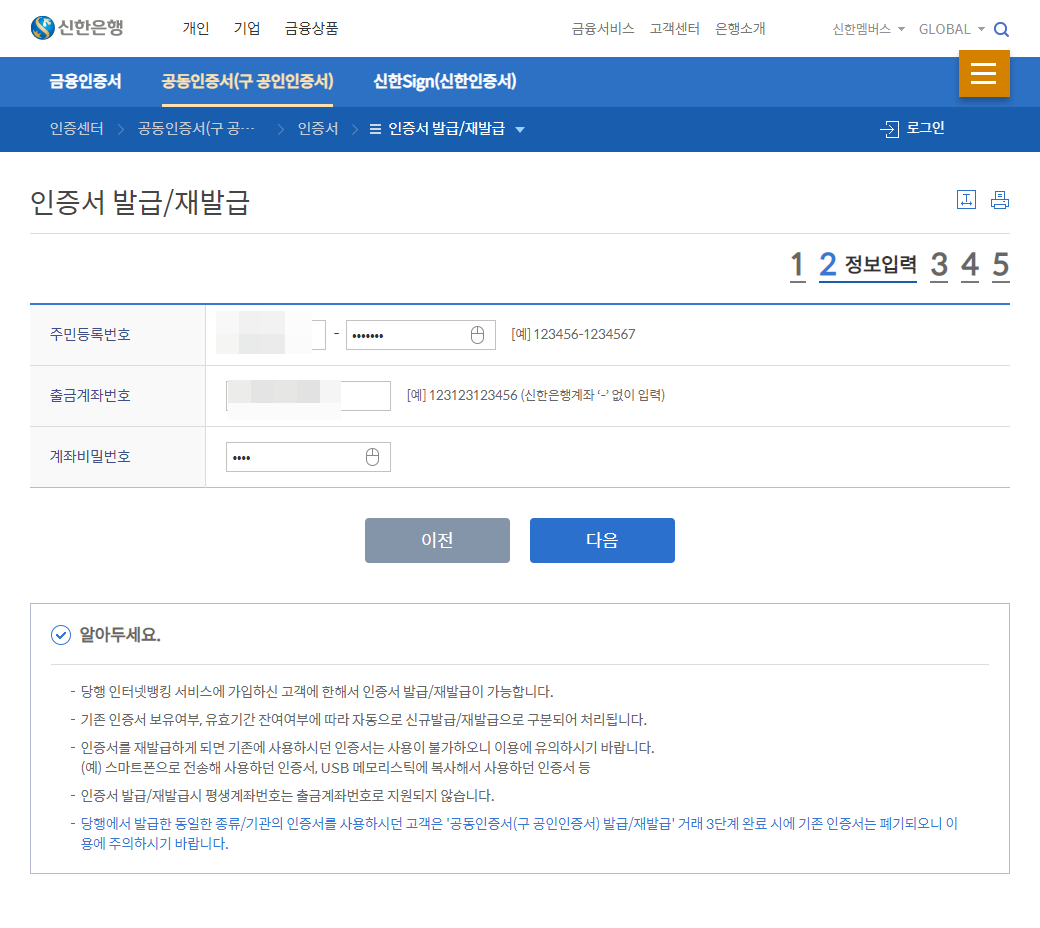The height and width of the screenshot is (928, 1040).
Task: Click the 다음 button
Action: coord(602,540)
